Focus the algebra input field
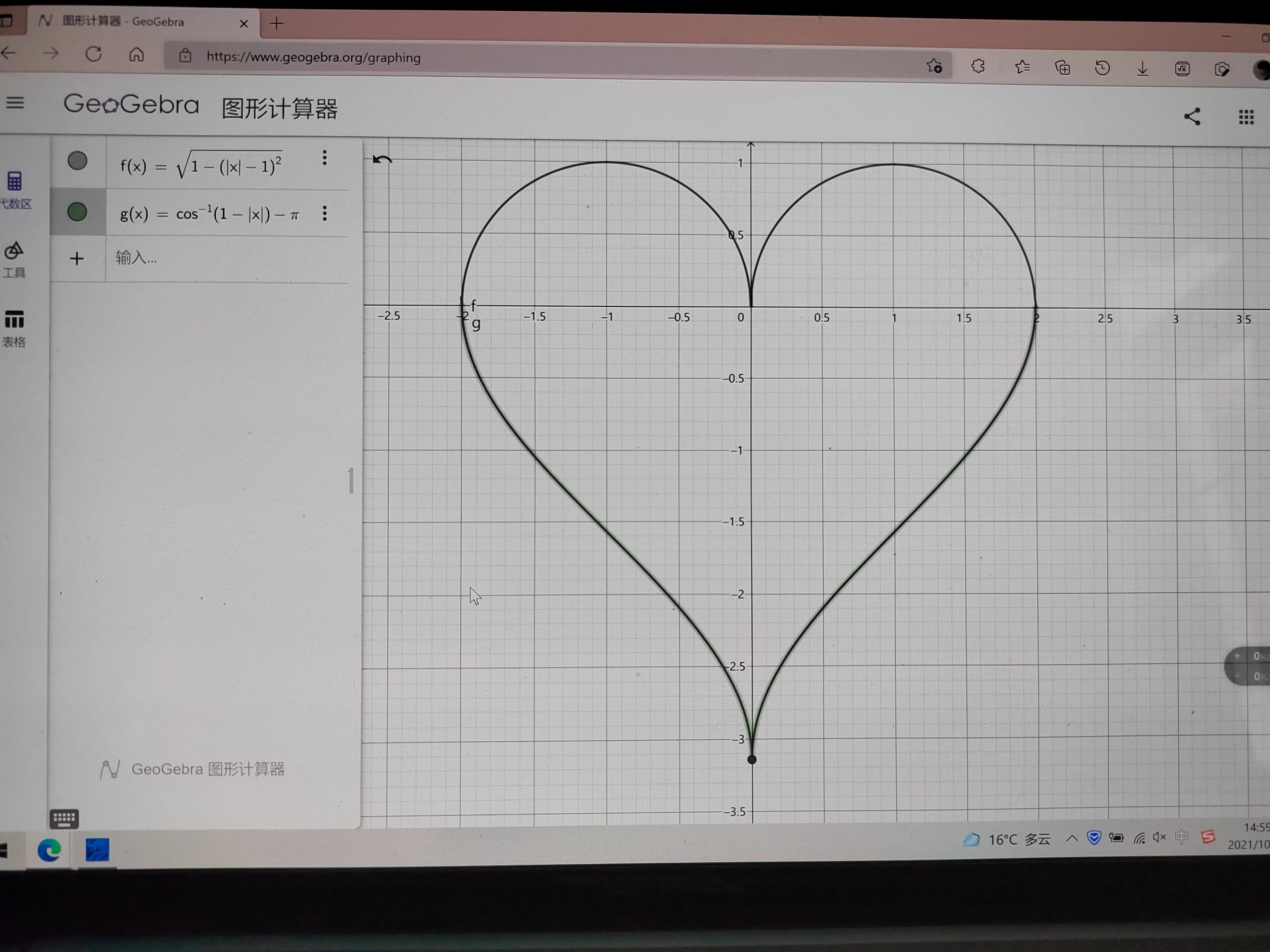Screen dimensions: 1270x952 tap(227, 258)
